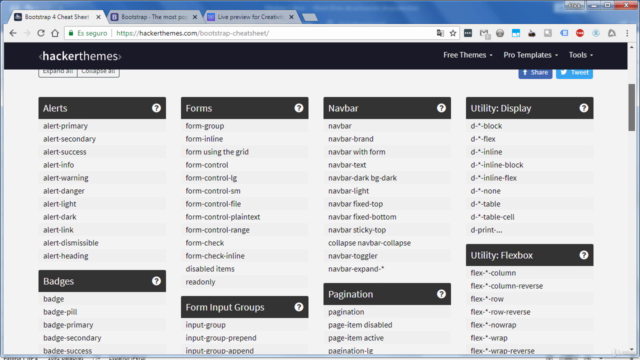Open the browser home page icon
This screenshot has width=640, height=360.
[x=55, y=33]
